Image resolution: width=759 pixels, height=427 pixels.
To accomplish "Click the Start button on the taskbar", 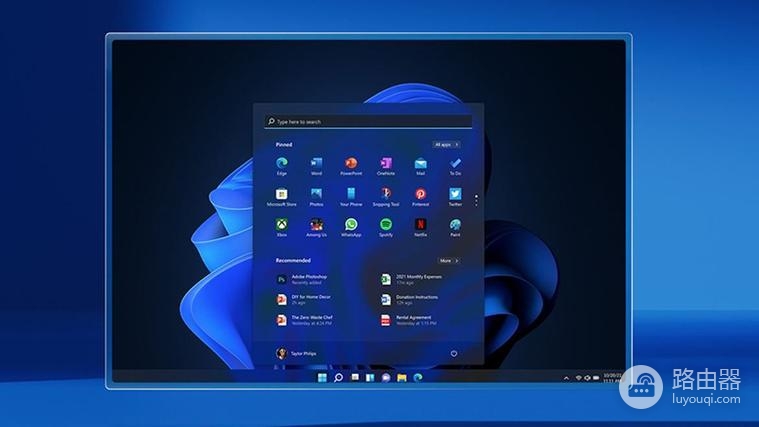I will coord(322,378).
